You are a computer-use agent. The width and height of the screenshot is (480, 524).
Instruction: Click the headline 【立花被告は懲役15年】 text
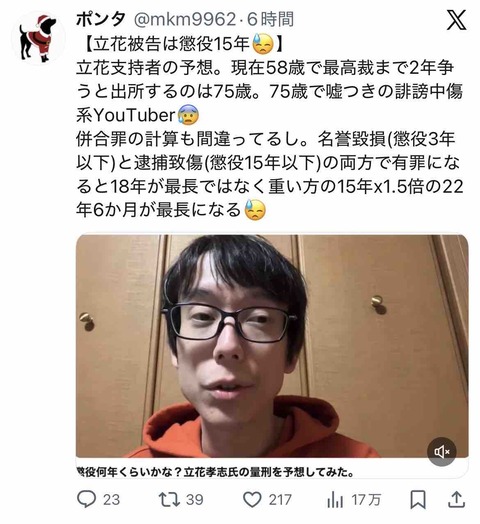point(181,43)
